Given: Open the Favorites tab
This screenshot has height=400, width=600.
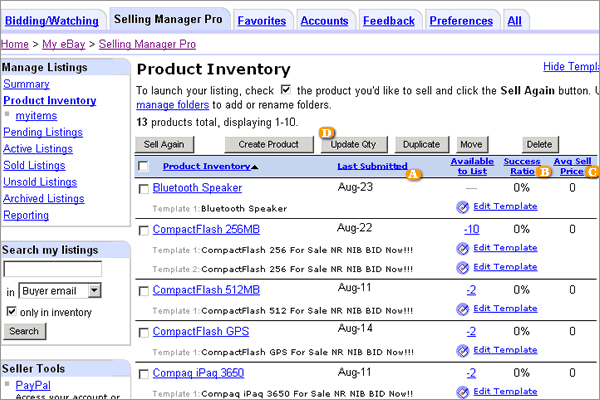Looking at the screenshot, I should click(262, 21).
